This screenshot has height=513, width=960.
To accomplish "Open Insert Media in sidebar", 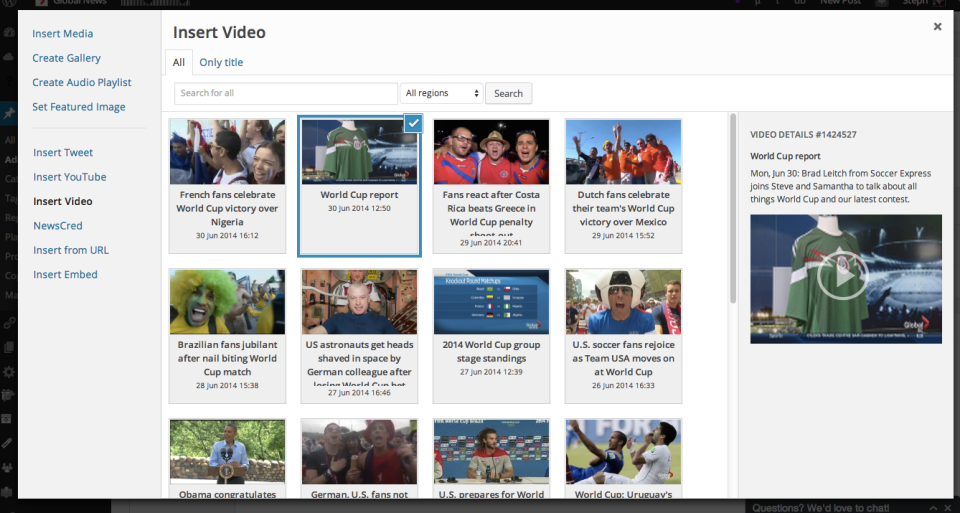I will point(62,34).
